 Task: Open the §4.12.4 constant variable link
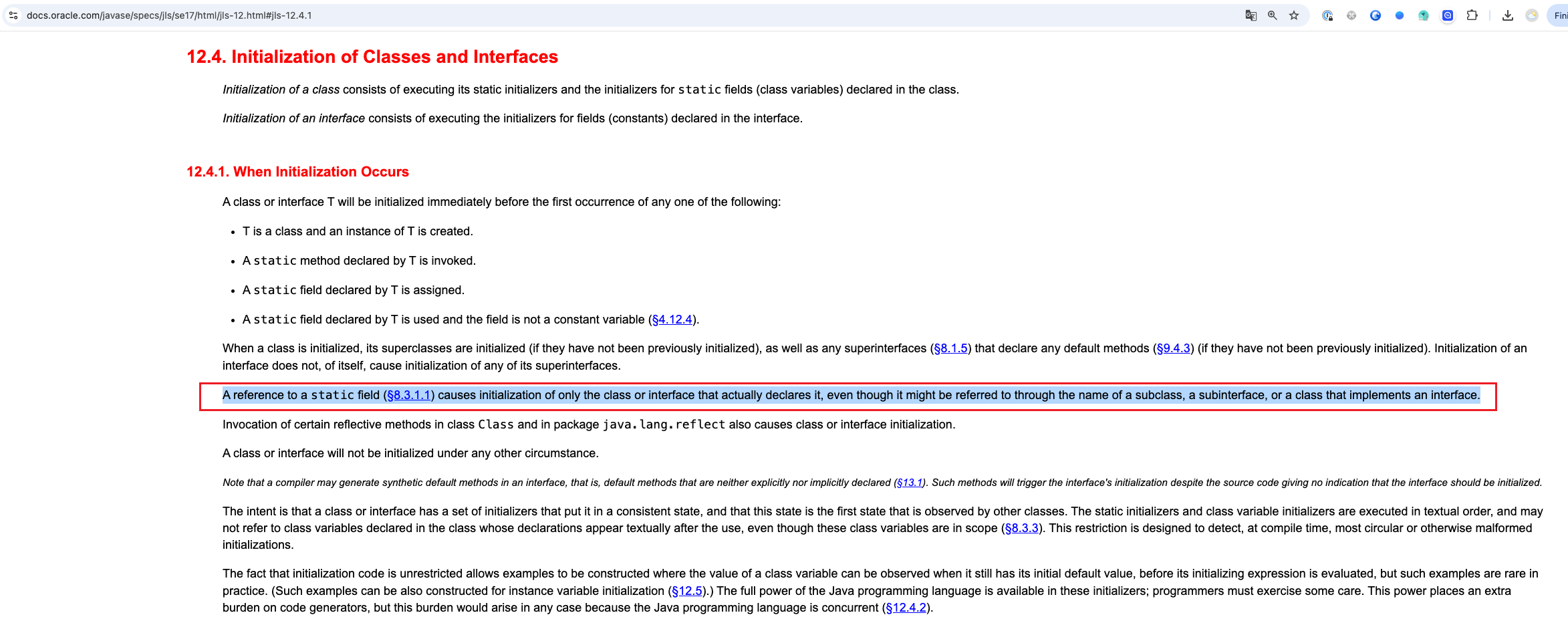coord(672,320)
